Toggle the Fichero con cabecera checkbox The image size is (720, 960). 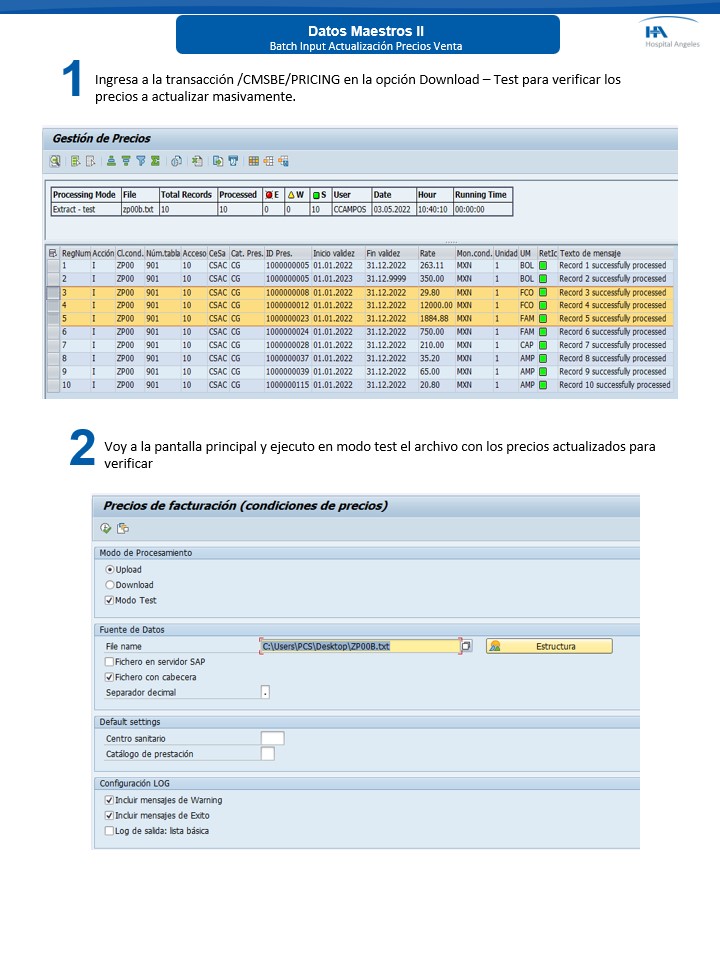pos(110,677)
